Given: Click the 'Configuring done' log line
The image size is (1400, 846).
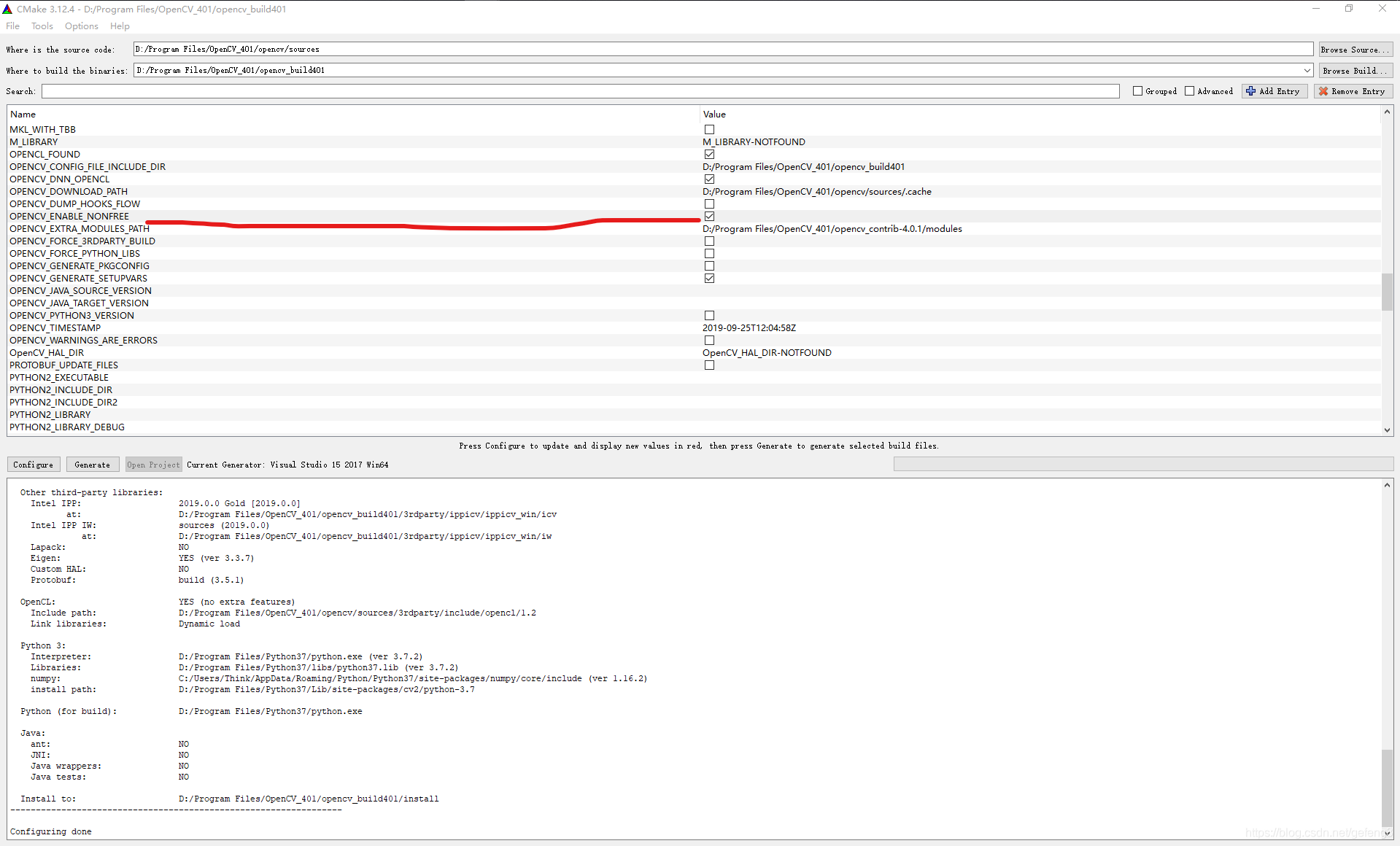Looking at the screenshot, I should click(x=51, y=831).
